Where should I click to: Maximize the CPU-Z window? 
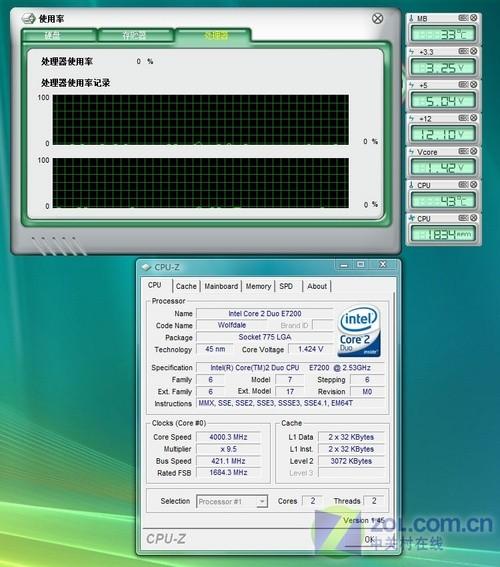click(361, 265)
